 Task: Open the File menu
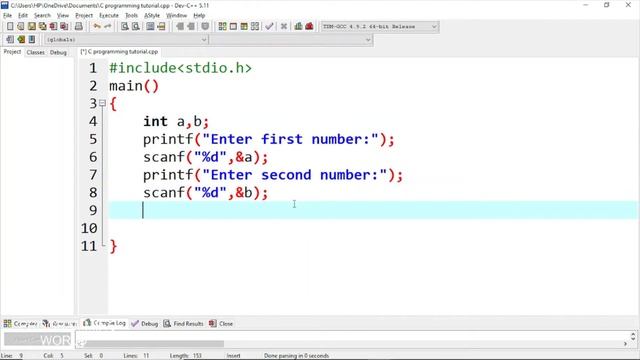point(7,16)
